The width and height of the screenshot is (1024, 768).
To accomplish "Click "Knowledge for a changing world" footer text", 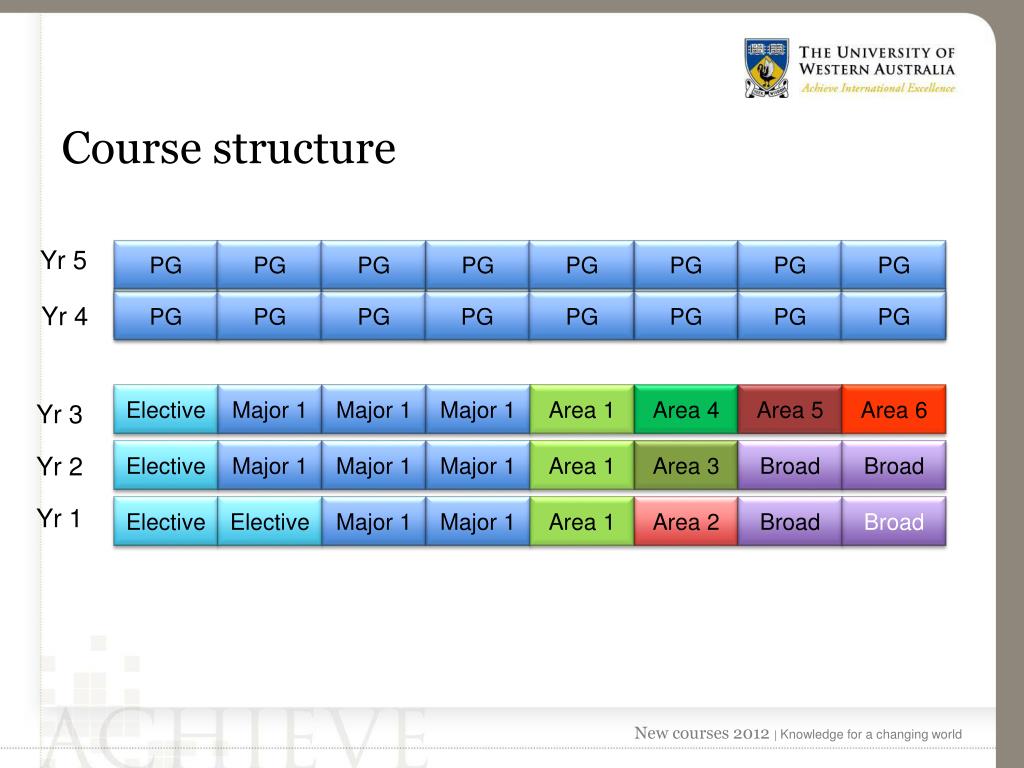I will pyautogui.click(x=871, y=735).
